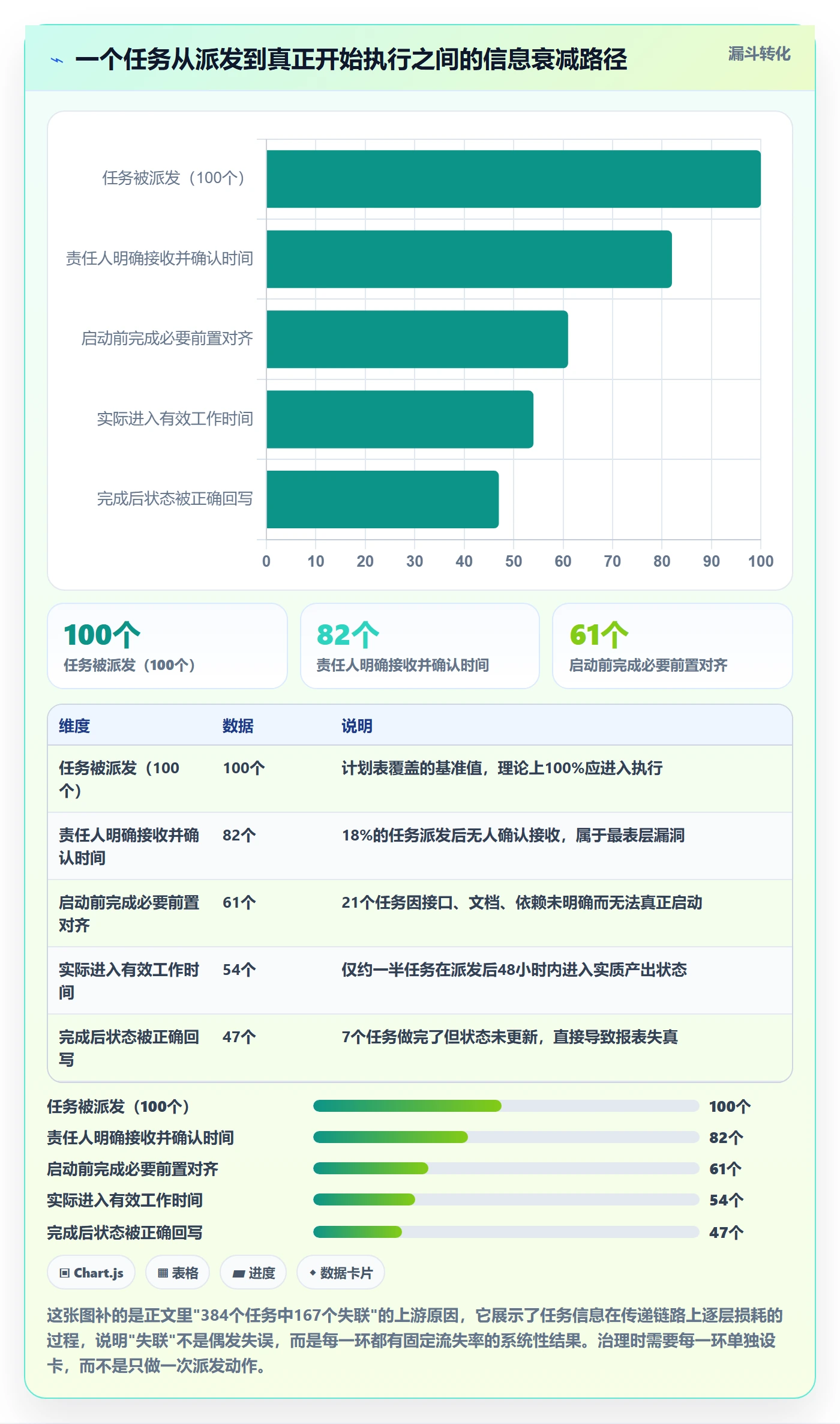Click note starting 计划表覆盖的基准值
The image size is (840, 1424).
[502, 768]
